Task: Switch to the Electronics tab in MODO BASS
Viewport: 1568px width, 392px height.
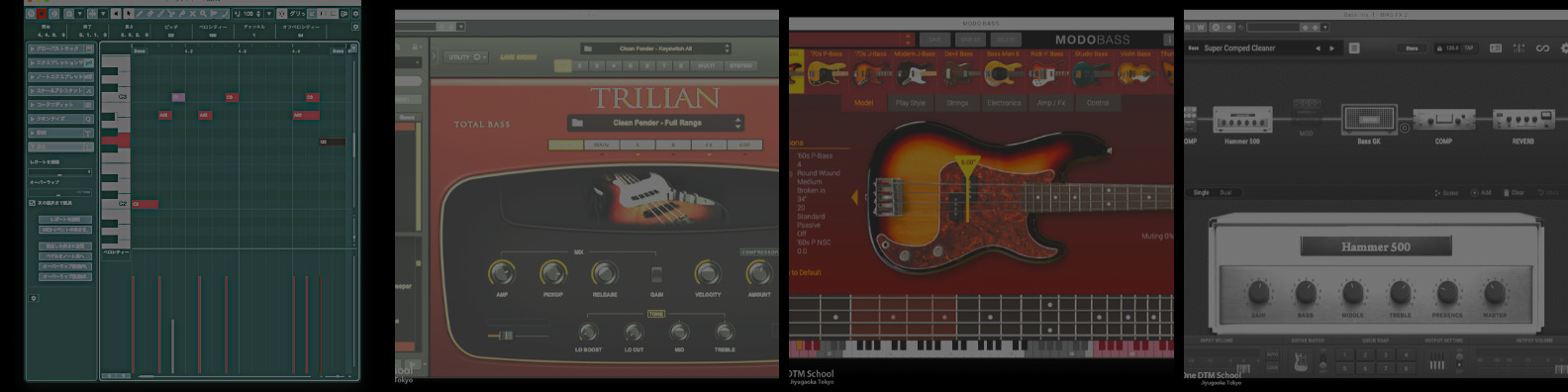Action: point(1003,103)
